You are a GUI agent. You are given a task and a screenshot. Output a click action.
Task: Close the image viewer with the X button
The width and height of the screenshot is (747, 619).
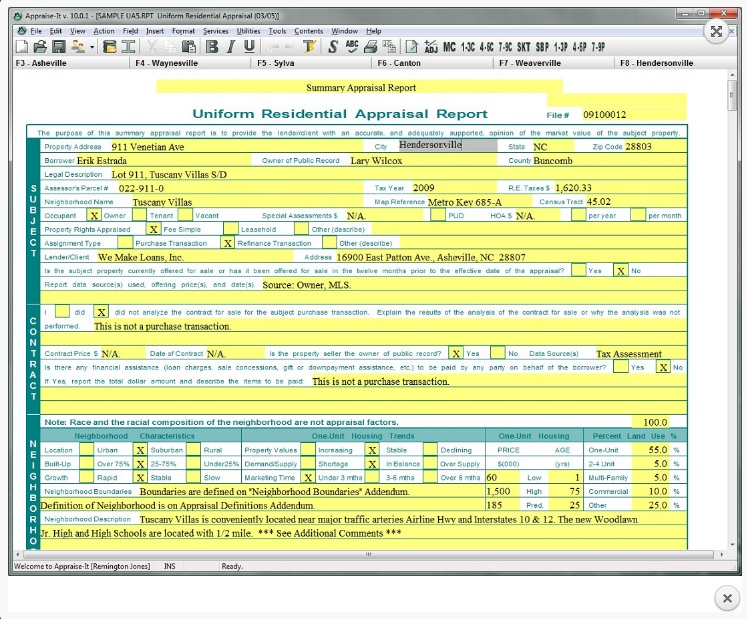pos(727,598)
